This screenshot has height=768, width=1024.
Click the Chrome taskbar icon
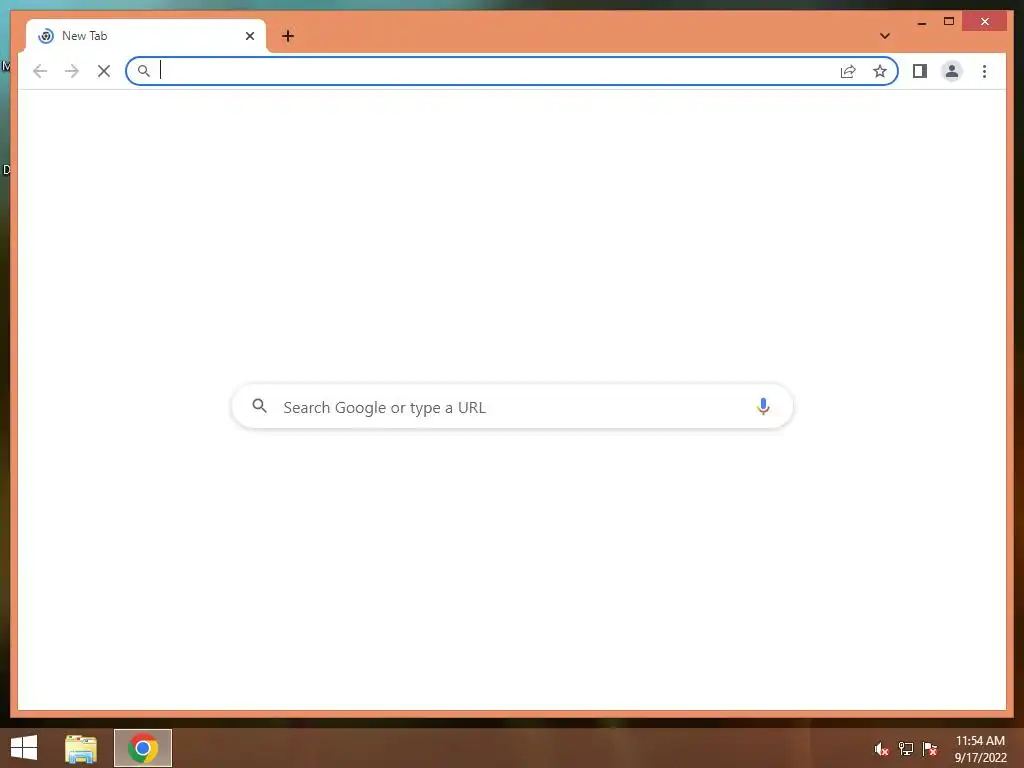click(143, 748)
